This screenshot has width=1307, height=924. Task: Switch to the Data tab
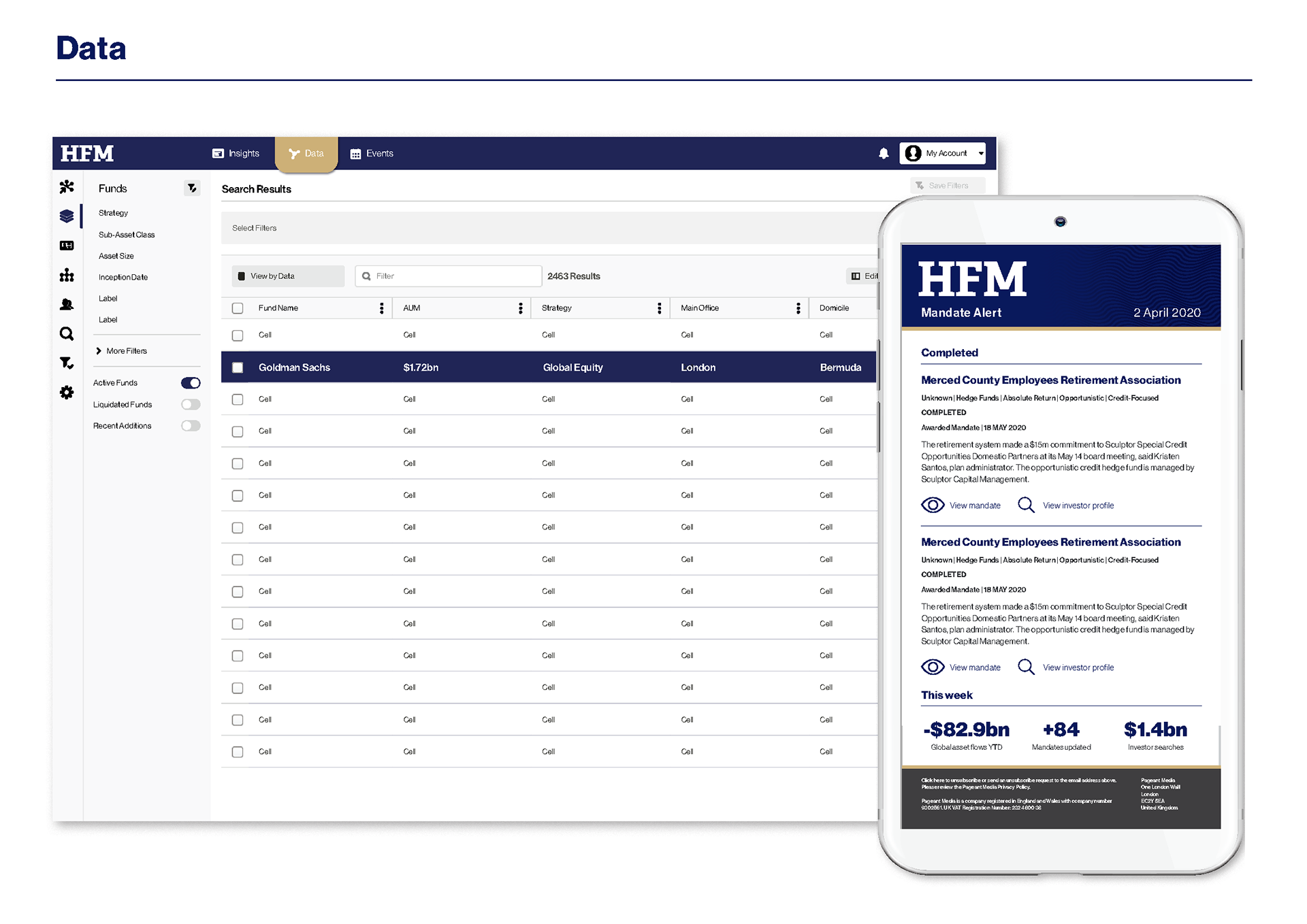[306, 154]
